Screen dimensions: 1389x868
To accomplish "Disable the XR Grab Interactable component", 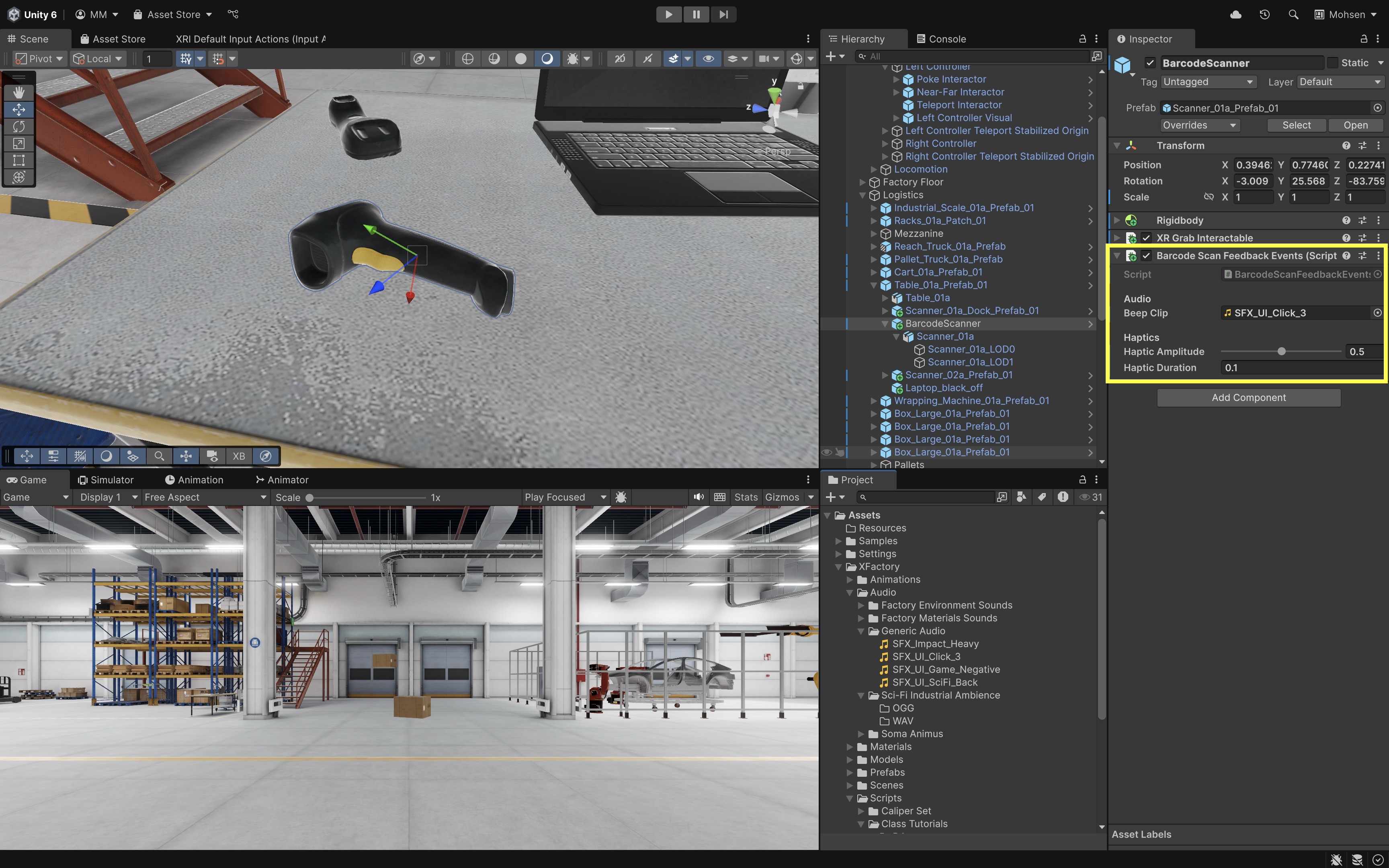I will coord(1146,237).
